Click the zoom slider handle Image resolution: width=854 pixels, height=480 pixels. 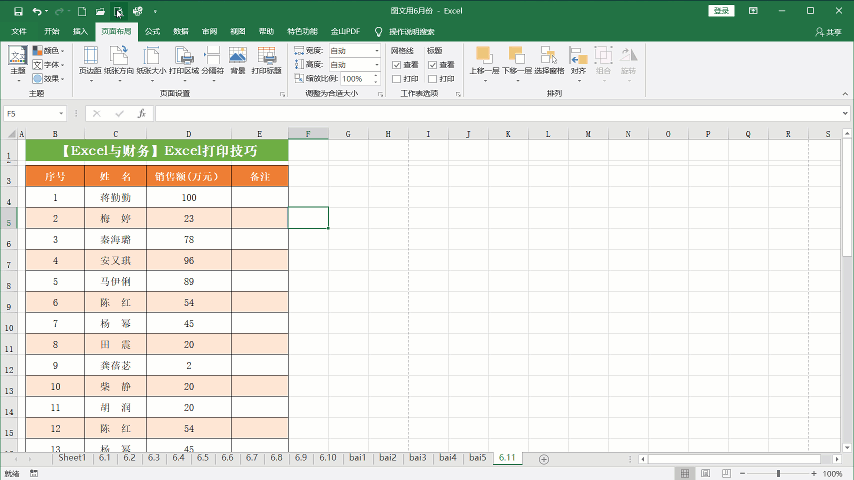[x=778, y=473]
